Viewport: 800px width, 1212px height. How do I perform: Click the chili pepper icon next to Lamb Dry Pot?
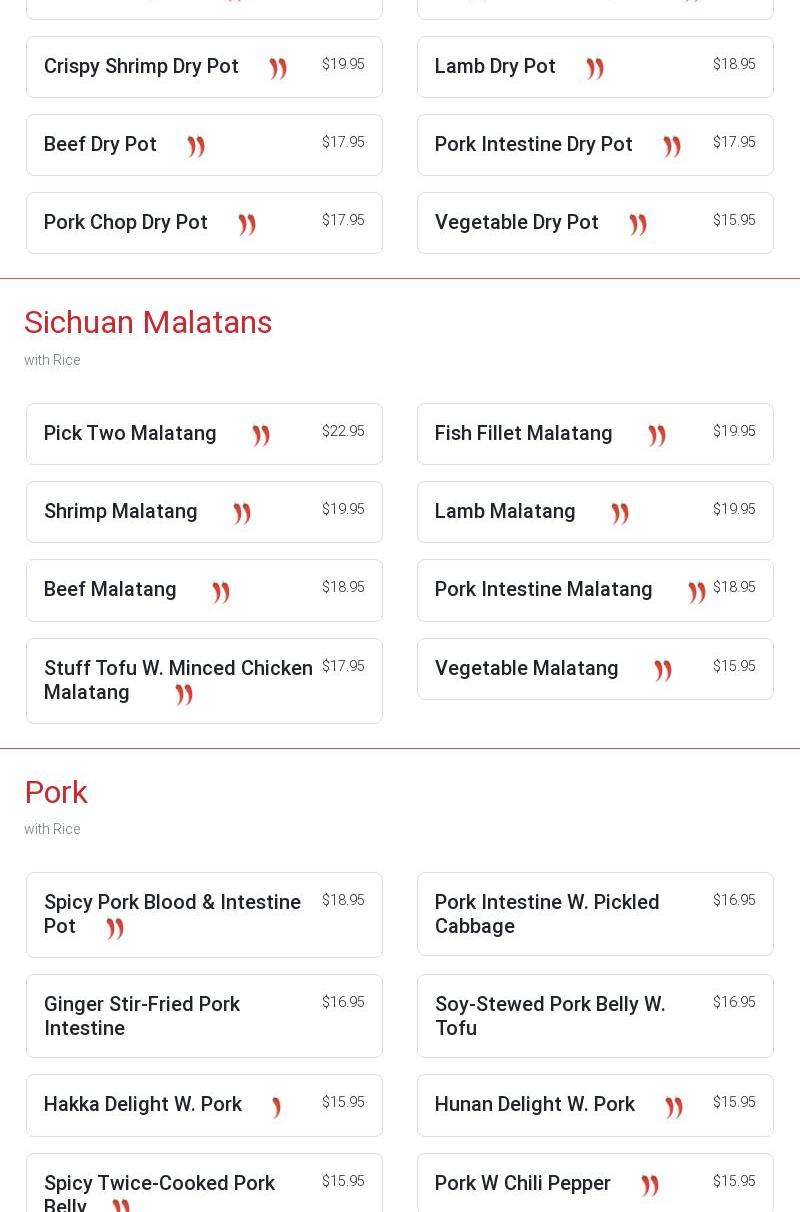595,68
